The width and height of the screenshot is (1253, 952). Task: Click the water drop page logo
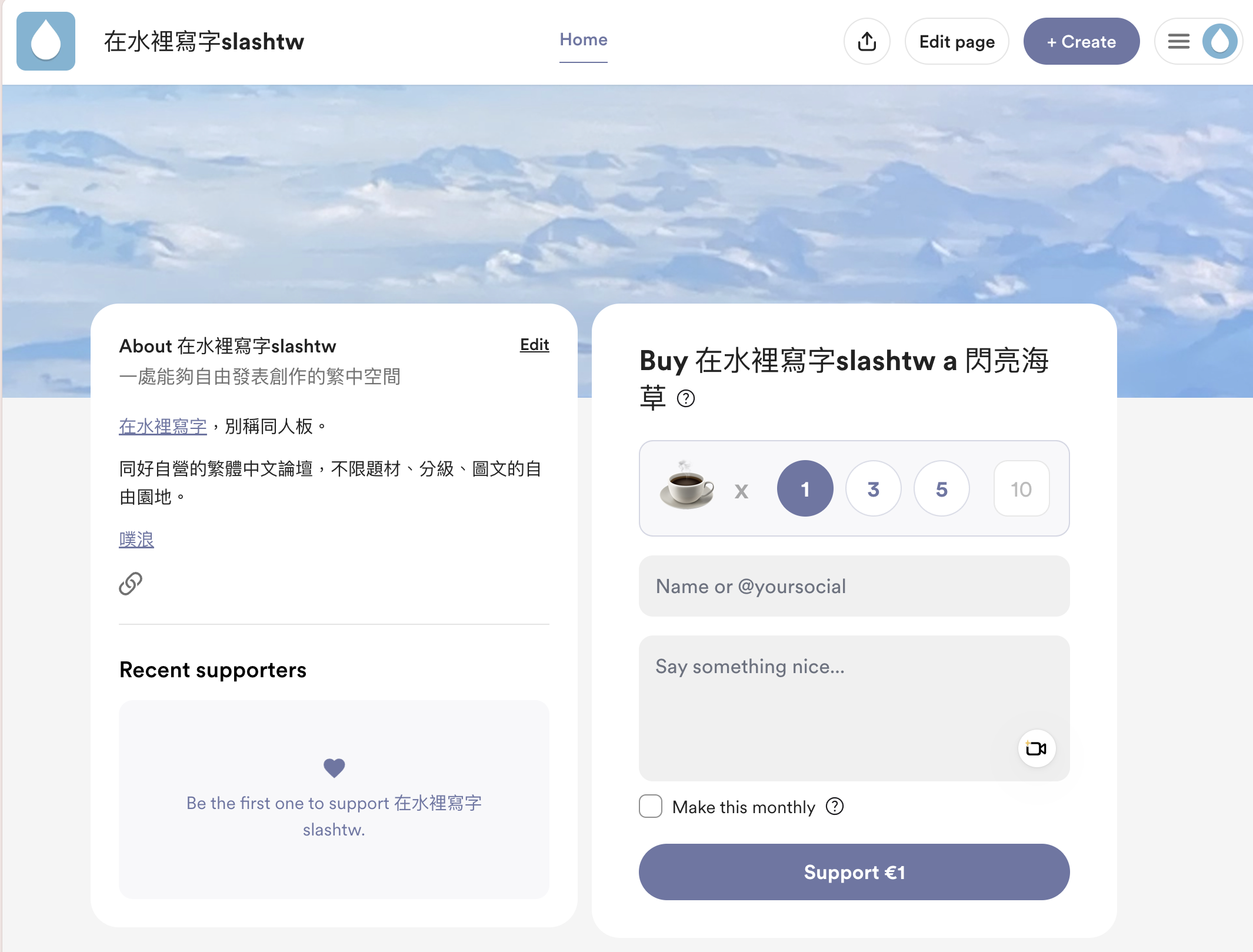tap(46, 41)
